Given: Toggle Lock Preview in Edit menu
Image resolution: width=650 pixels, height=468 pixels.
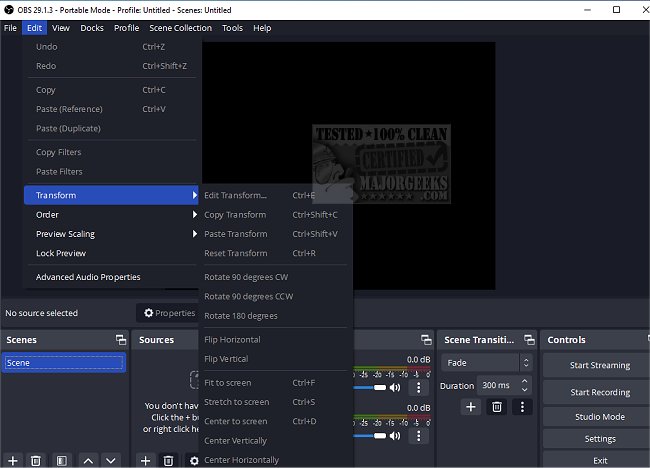Looking at the screenshot, I should click(x=111, y=253).
